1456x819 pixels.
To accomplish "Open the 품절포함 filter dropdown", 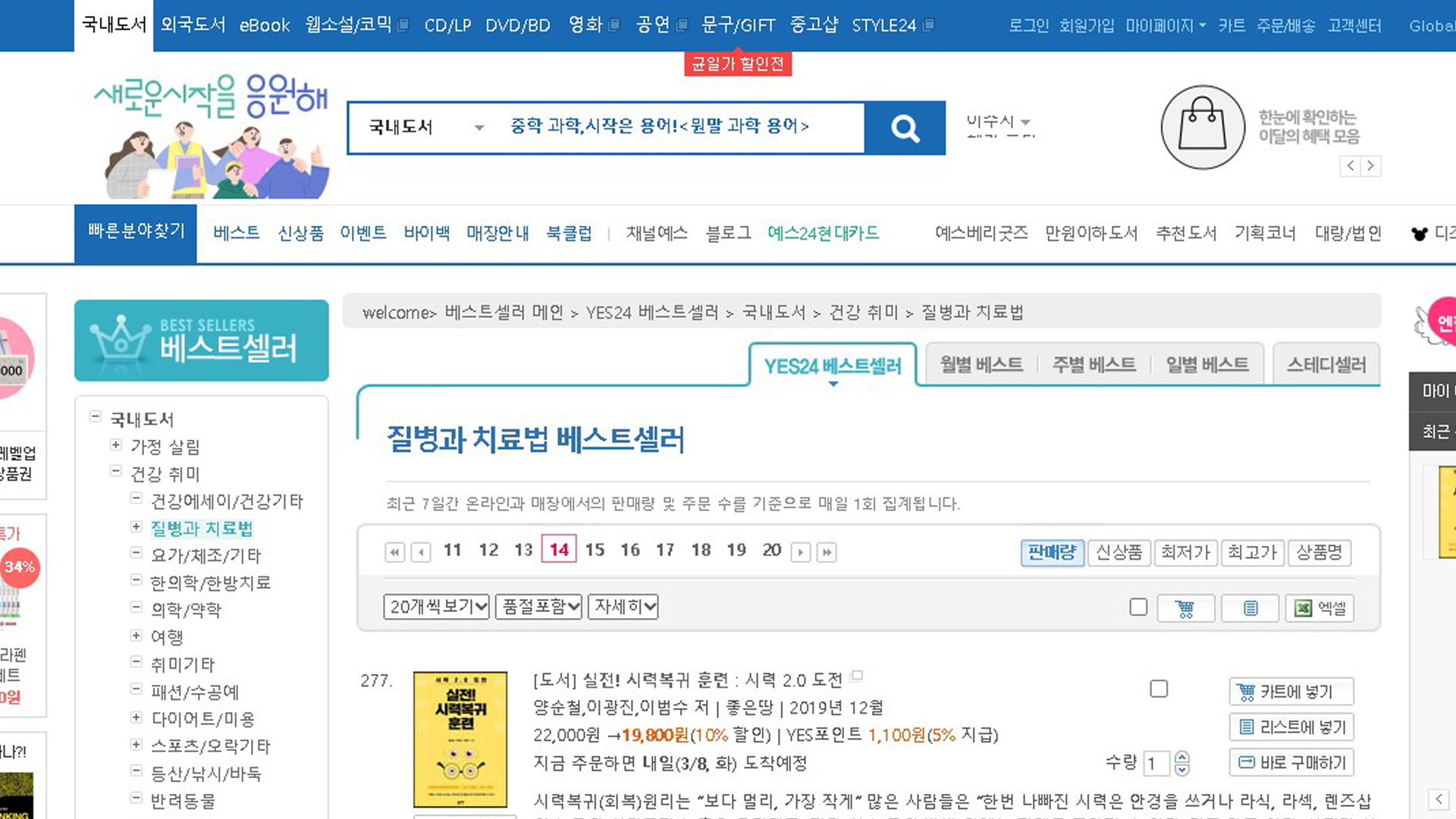I will [x=538, y=607].
